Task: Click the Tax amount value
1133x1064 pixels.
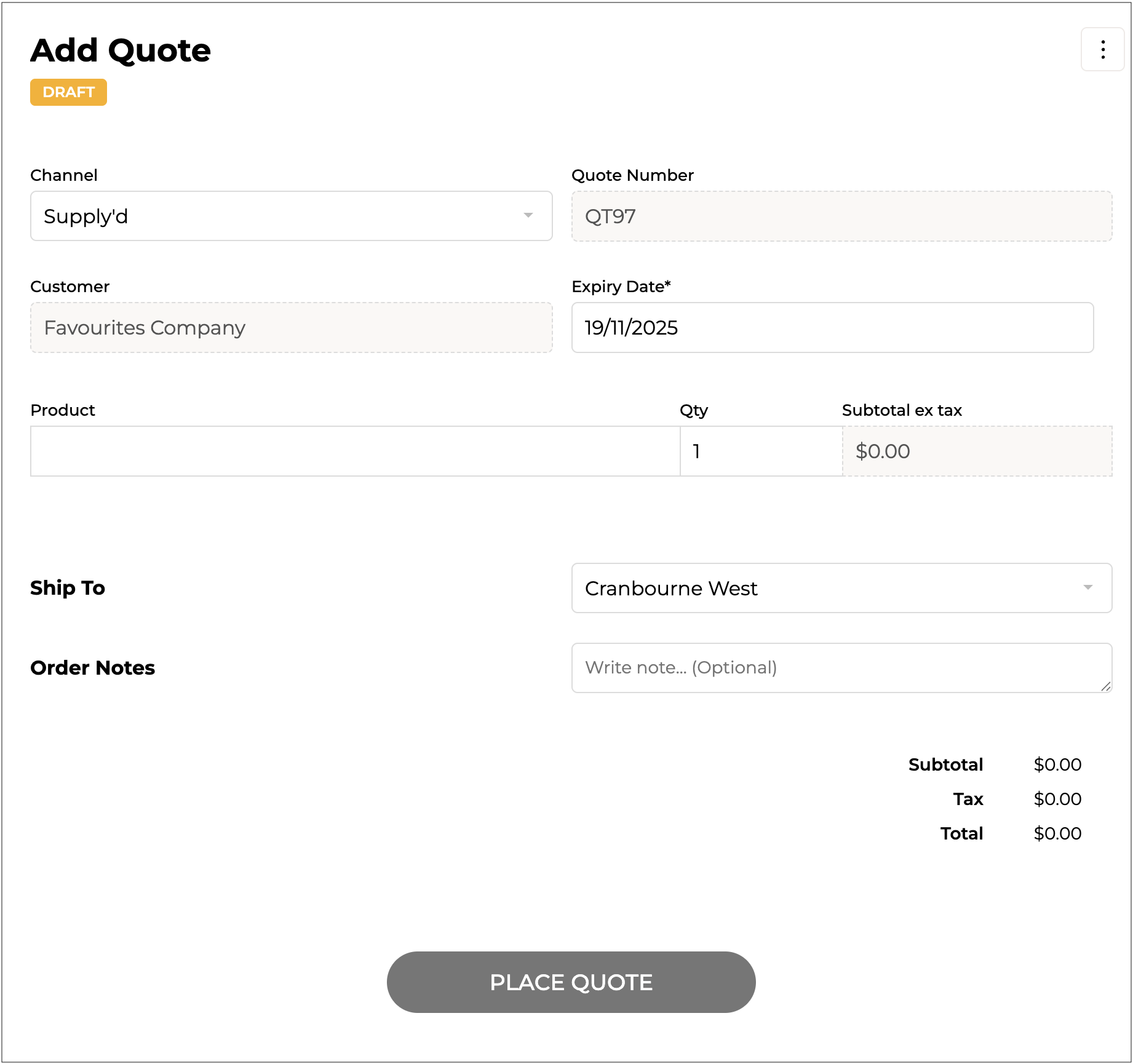Action: pyautogui.click(x=1057, y=799)
